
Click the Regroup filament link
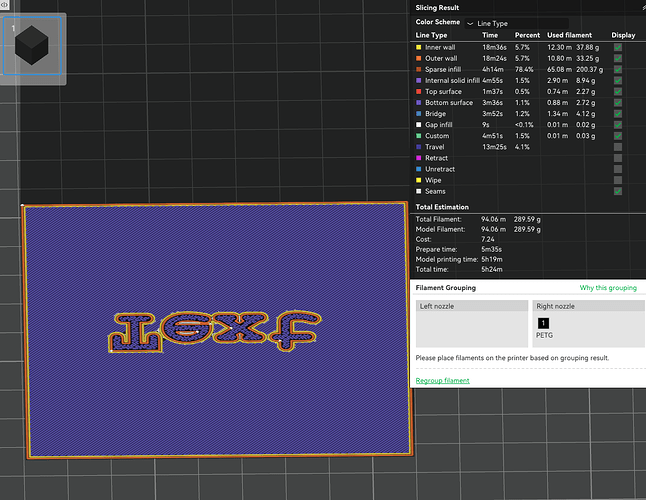442,381
